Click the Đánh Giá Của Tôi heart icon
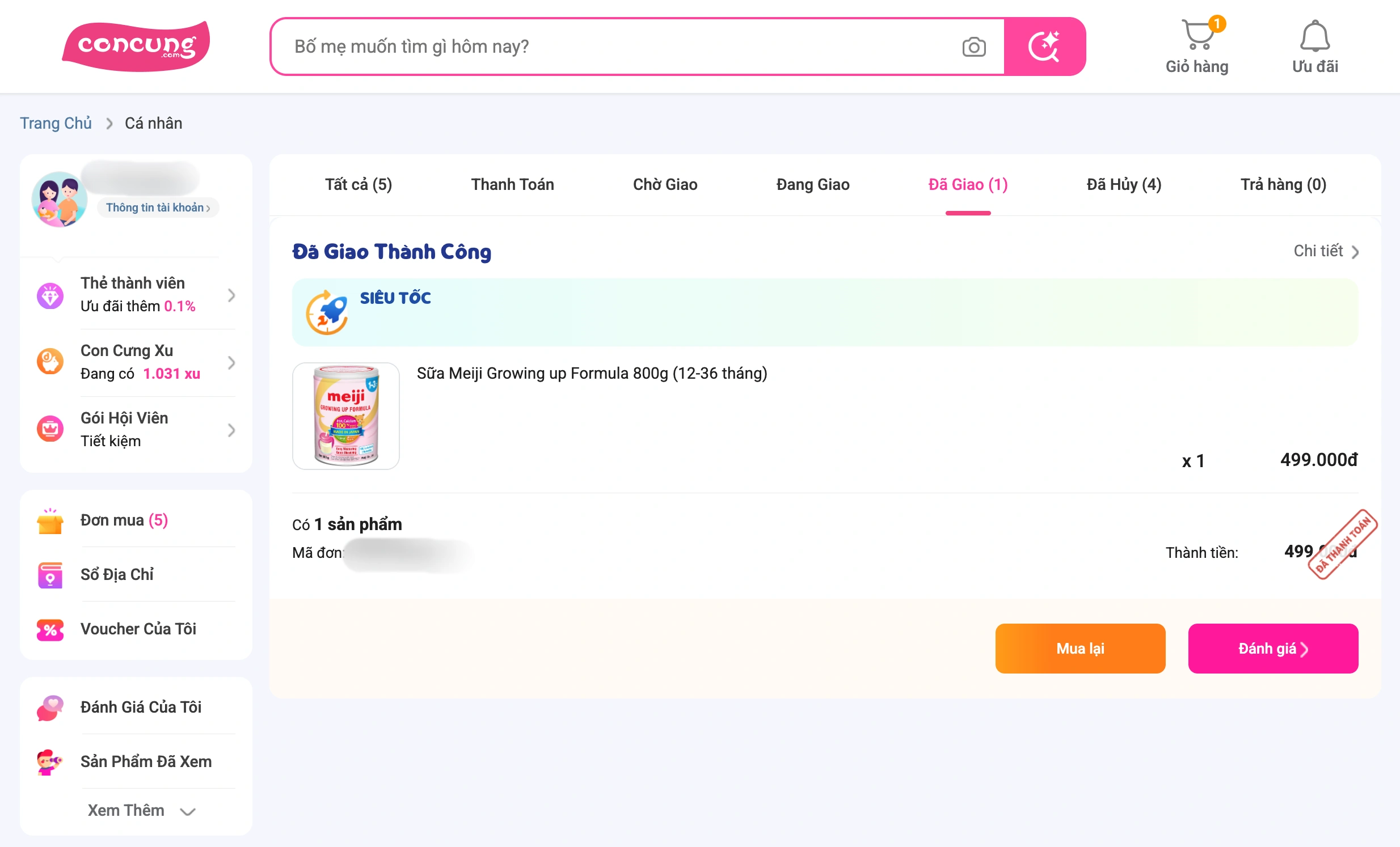 pos(50,708)
